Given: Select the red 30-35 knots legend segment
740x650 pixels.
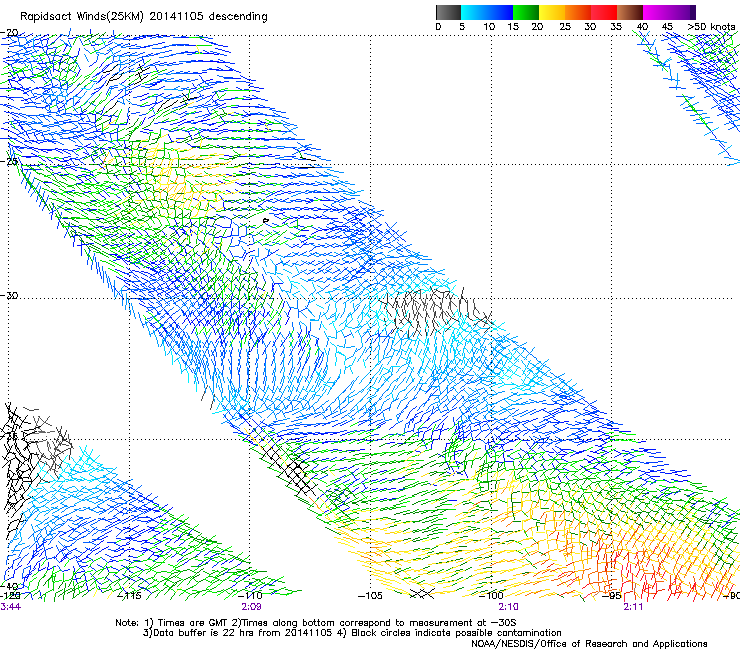Looking at the screenshot, I should (x=604, y=12).
